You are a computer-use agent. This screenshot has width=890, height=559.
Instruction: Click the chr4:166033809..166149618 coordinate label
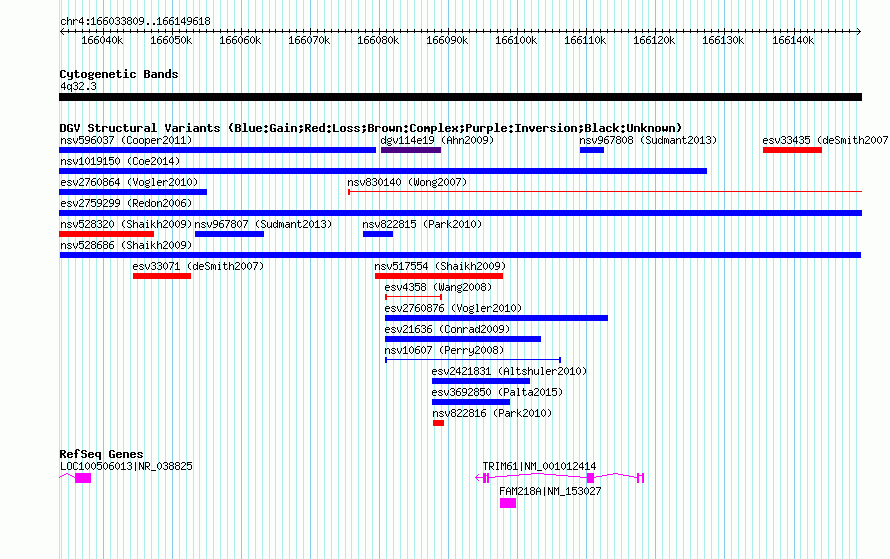click(x=135, y=21)
